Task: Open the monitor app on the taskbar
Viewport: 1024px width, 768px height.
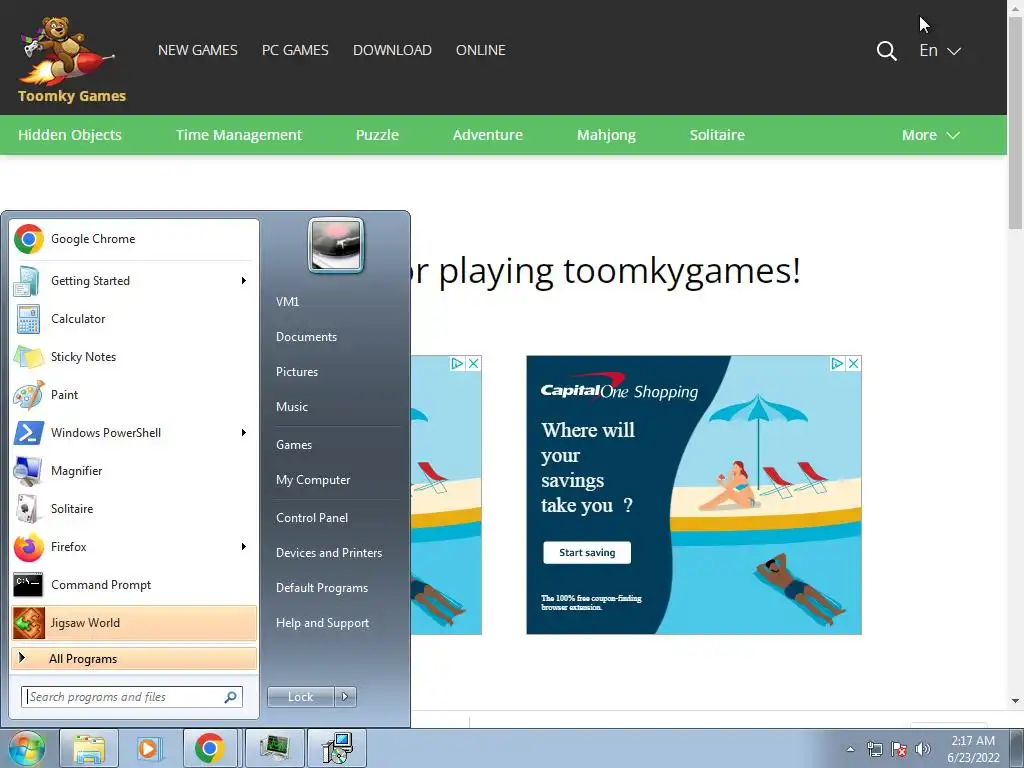Action: pyautogui.click(x=274, y=748)
